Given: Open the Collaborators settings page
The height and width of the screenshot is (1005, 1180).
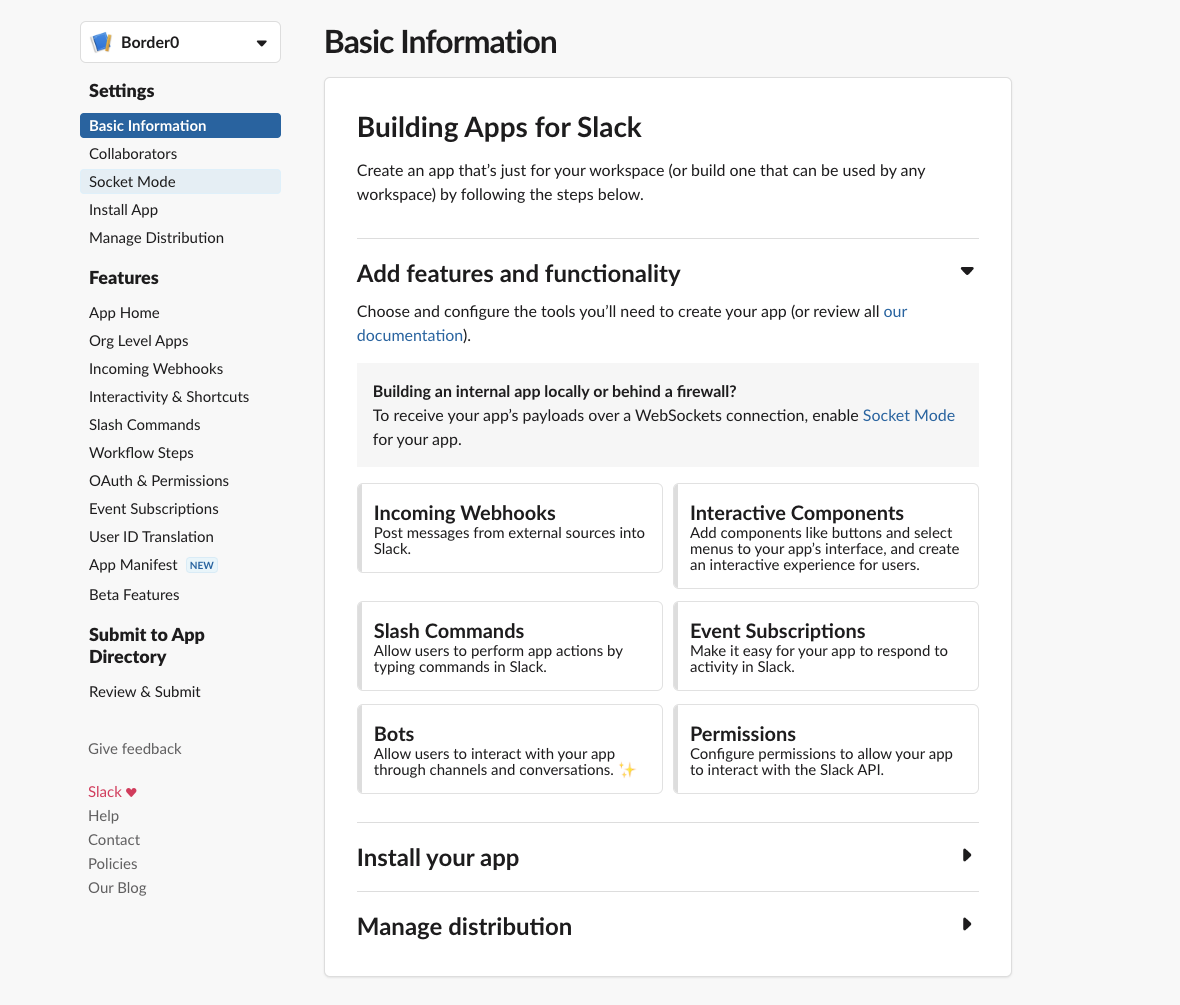Looking at the screenshot, I should (133, 154).
